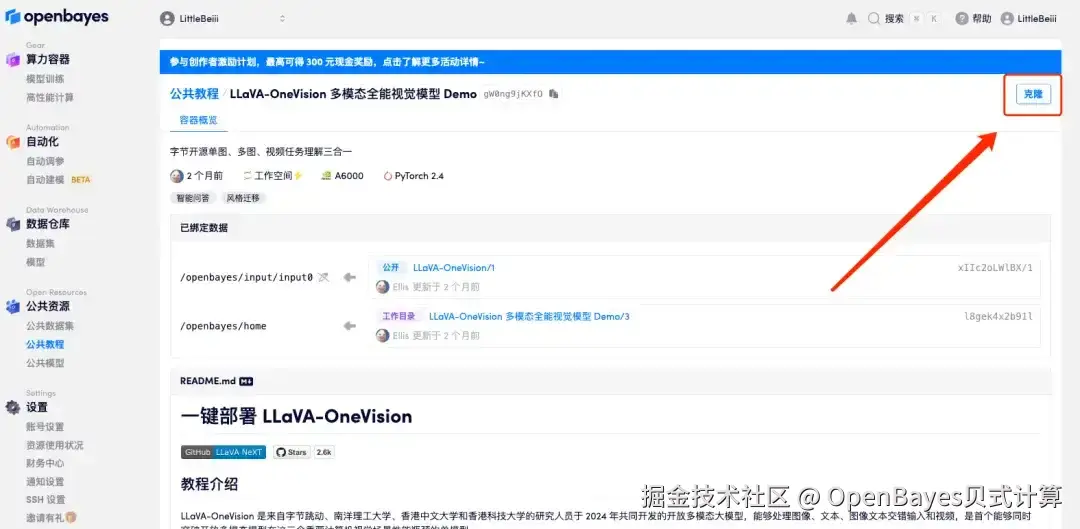This screenshot has width=1080, height=529.
Task: Click the 已绑定数据 header
Action: [x=204, y=227]
